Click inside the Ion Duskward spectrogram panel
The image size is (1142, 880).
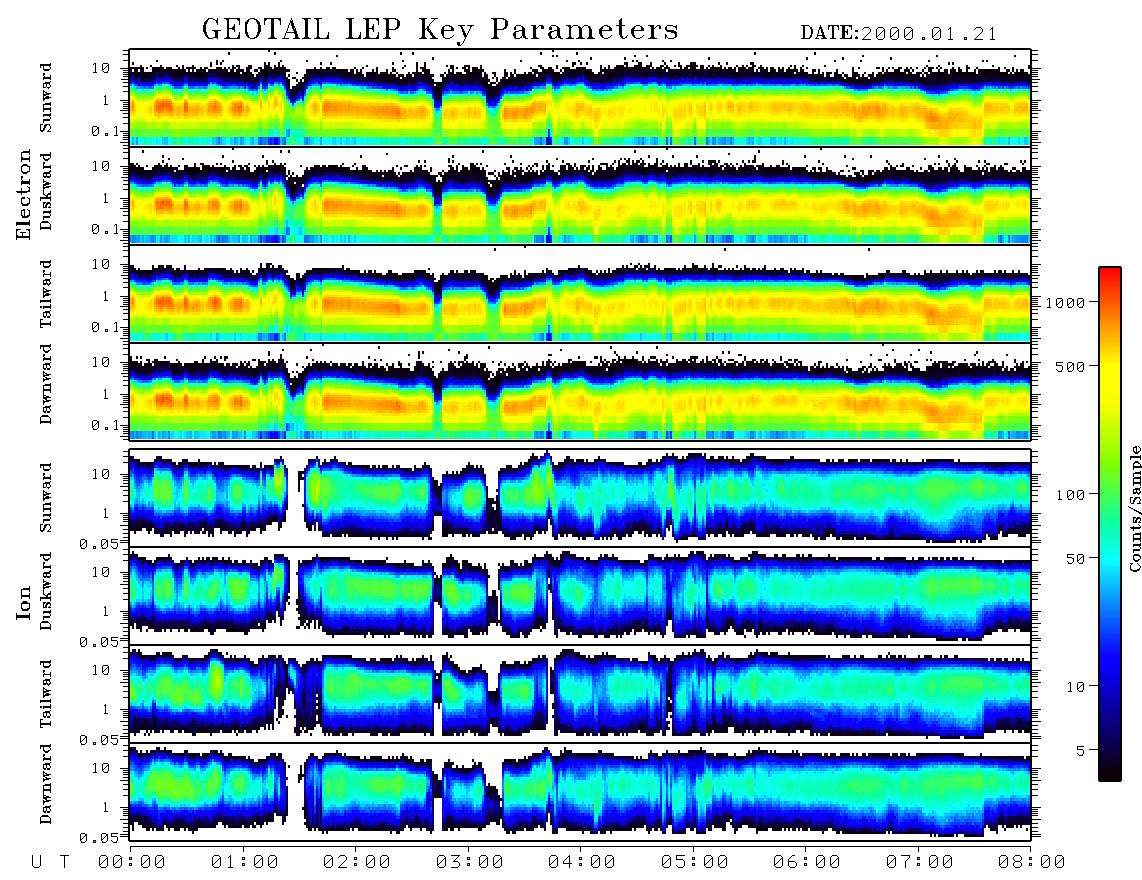(x=580, y=595)
